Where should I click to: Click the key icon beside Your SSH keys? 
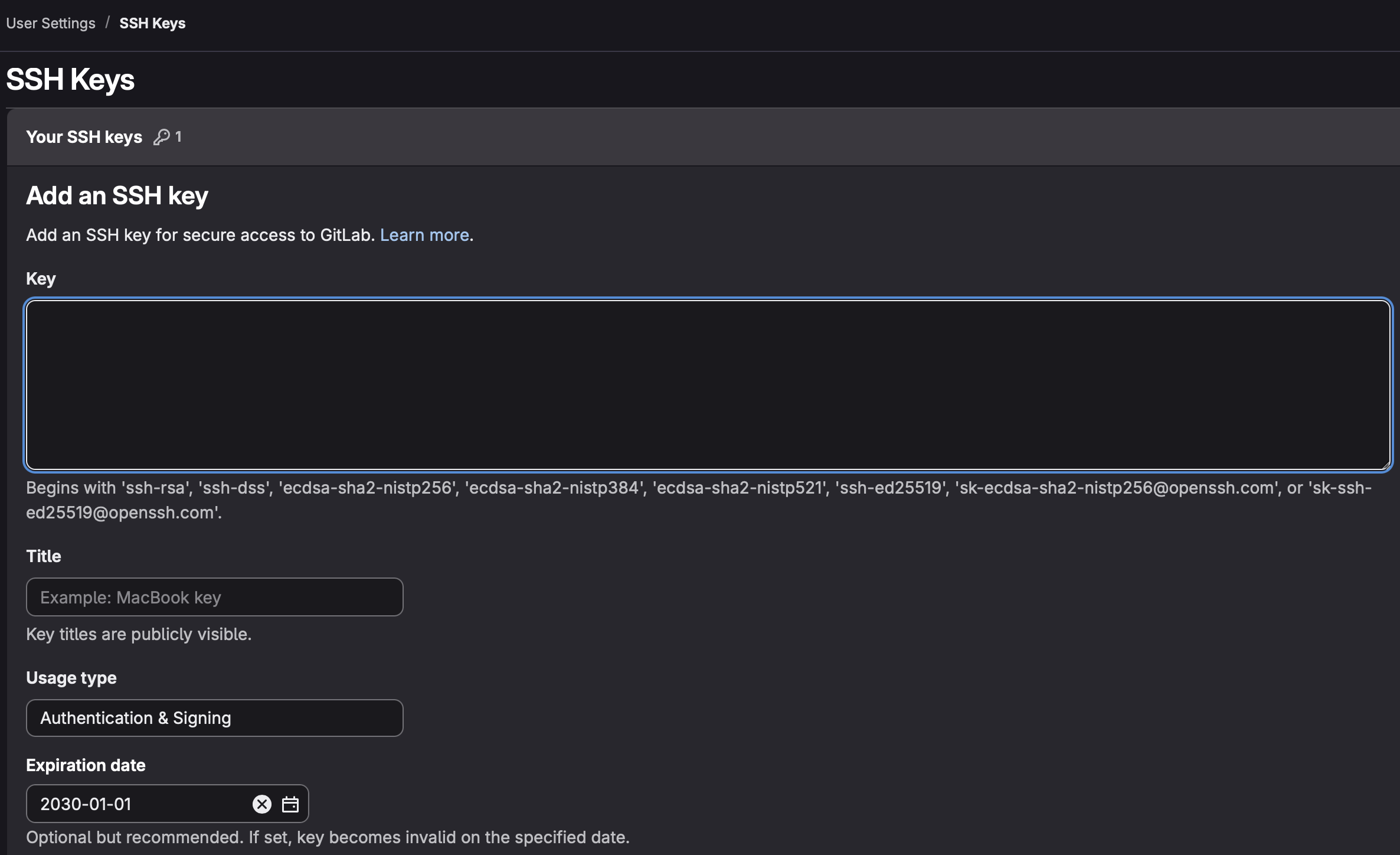[x=161, y=137]
